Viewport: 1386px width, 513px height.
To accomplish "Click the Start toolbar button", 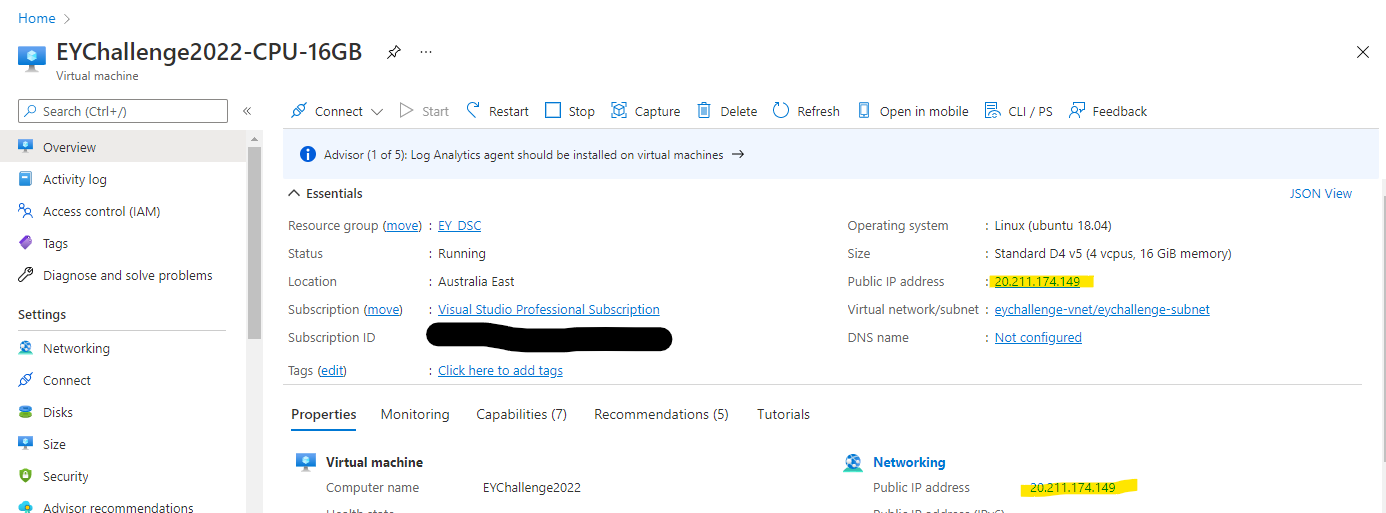I will (424, 111).
